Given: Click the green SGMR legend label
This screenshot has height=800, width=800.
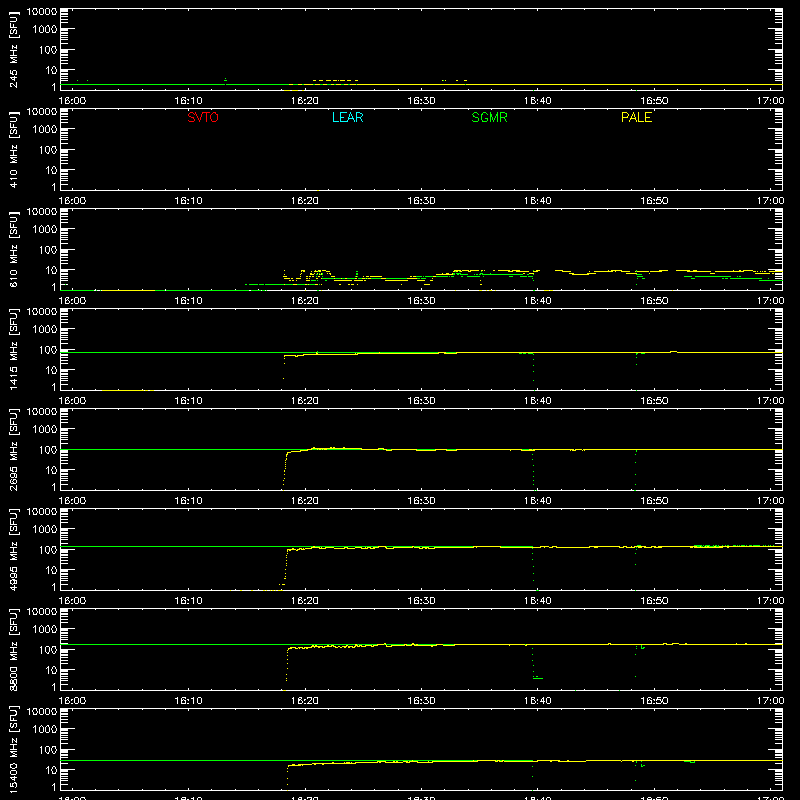Looking at the screenshot, I should [489, 117].
